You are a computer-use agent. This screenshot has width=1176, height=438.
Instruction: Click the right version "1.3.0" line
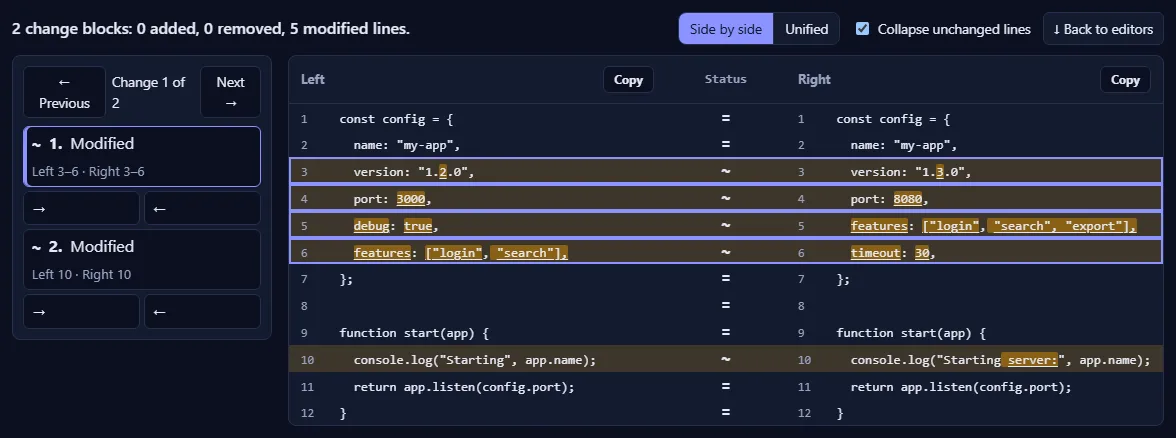click(x=911, y=172)
